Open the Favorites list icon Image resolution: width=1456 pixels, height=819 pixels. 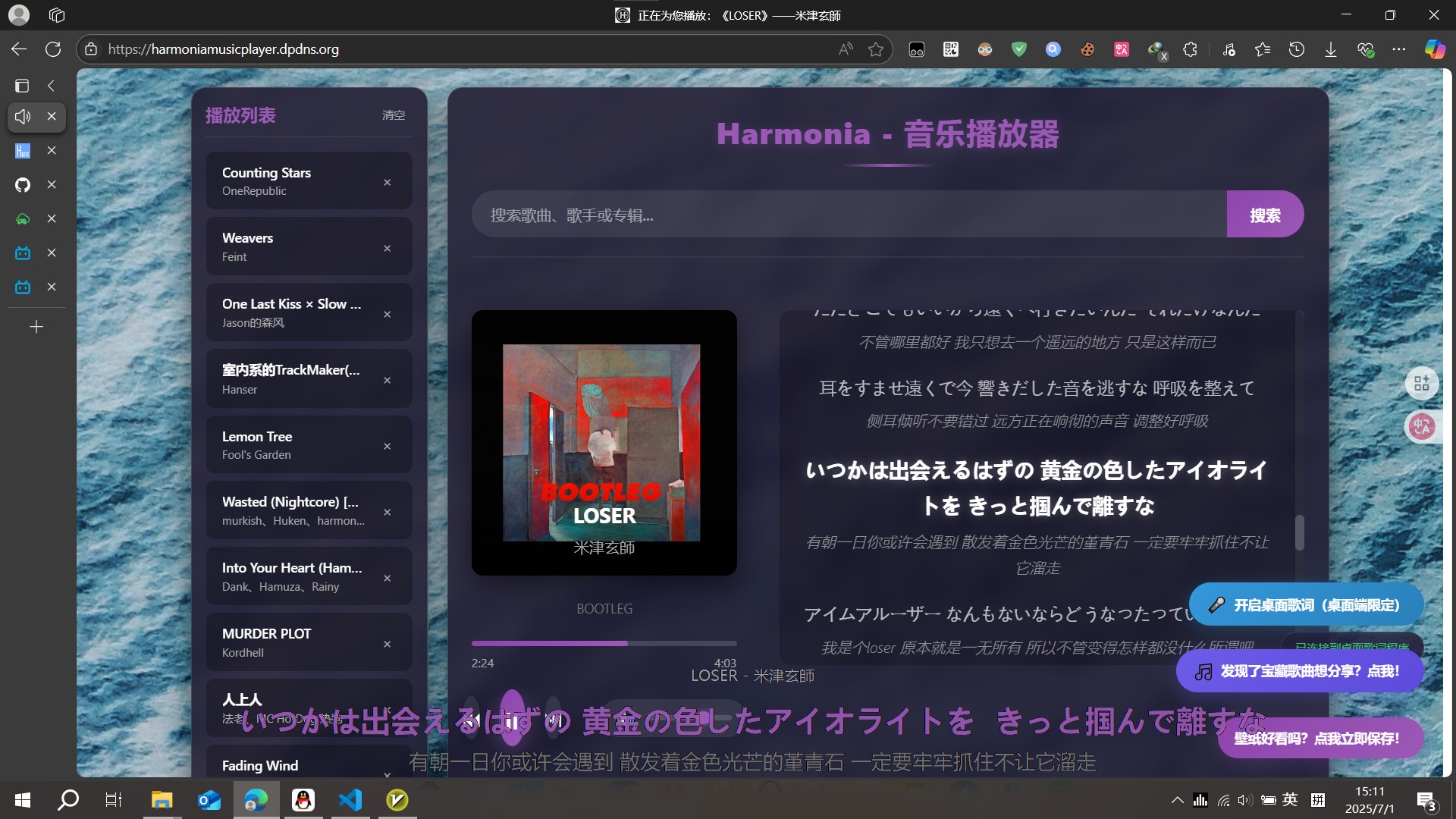coord(1263,49)
